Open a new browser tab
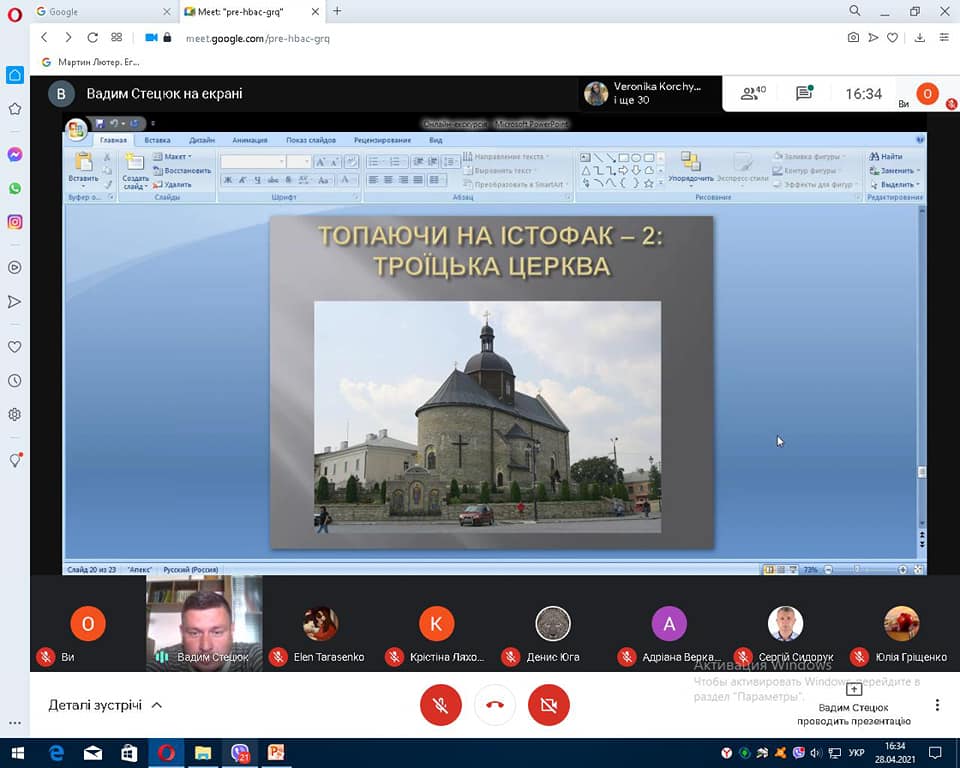The height and width of the screenshot is (768, 960). tap(337, 11)
